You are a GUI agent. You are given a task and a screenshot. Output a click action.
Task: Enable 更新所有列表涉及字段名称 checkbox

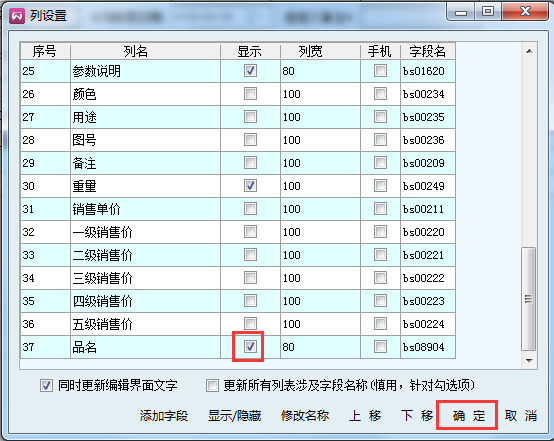(212, 385)
